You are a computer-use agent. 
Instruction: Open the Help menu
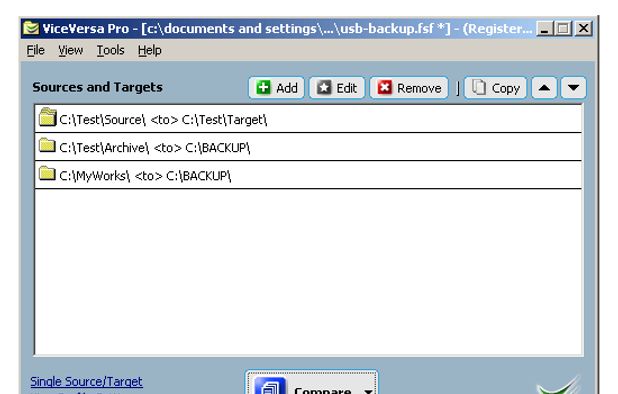coord(150,50)
